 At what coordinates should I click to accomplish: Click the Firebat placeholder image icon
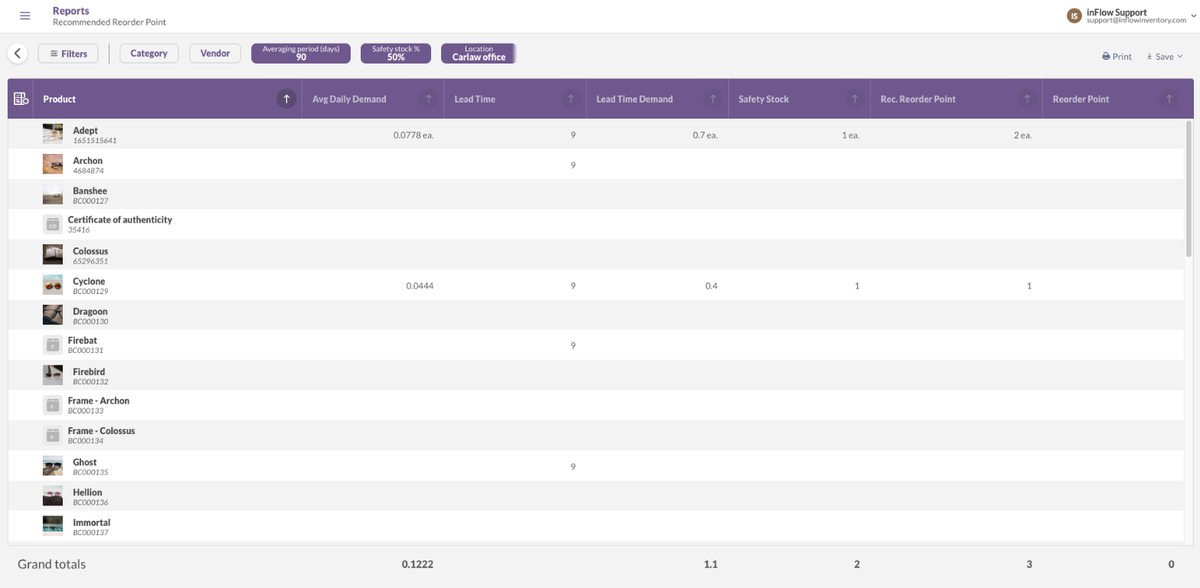(52, 345)
